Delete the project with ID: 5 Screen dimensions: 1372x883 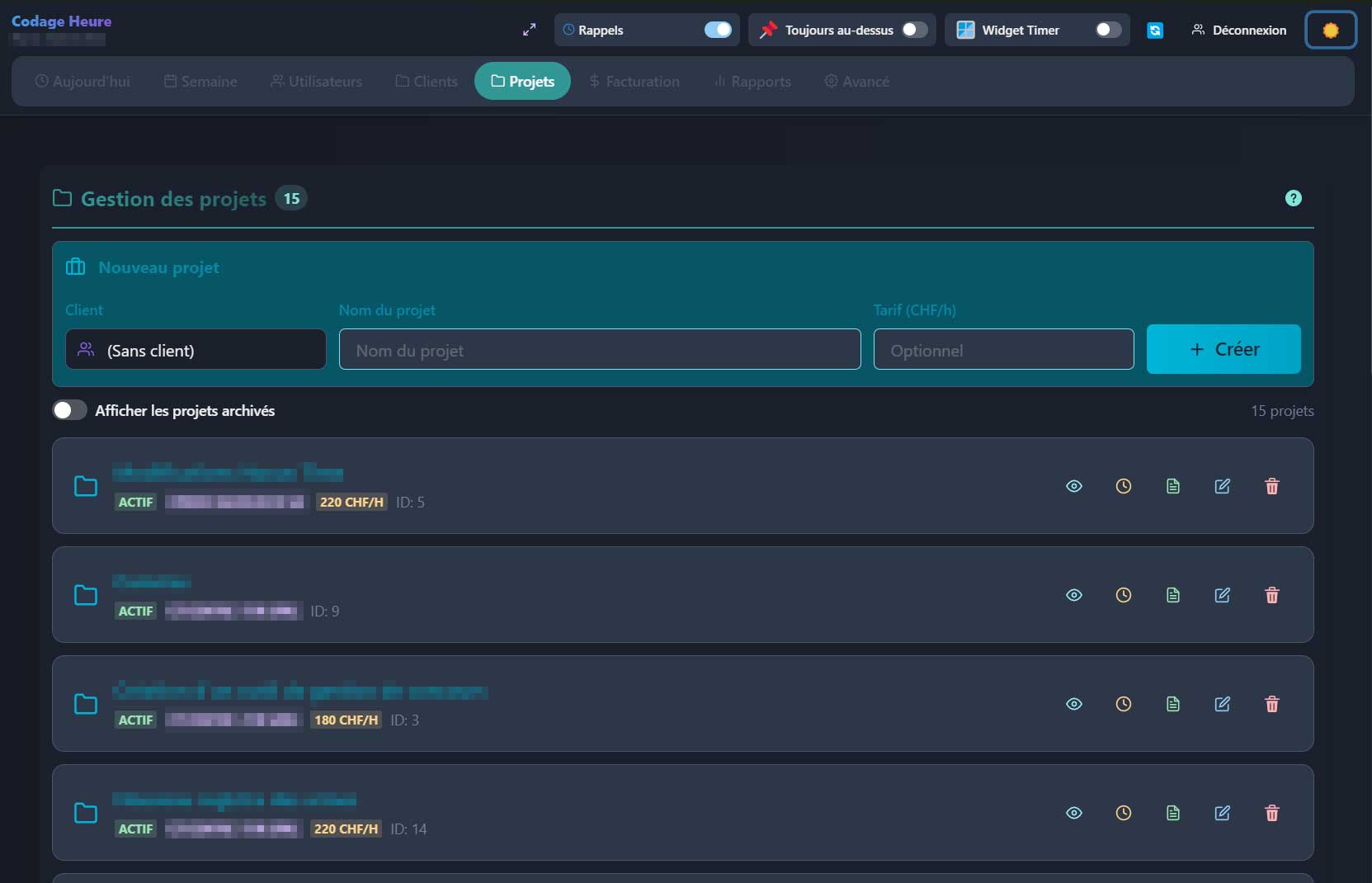coord(1271,487)
